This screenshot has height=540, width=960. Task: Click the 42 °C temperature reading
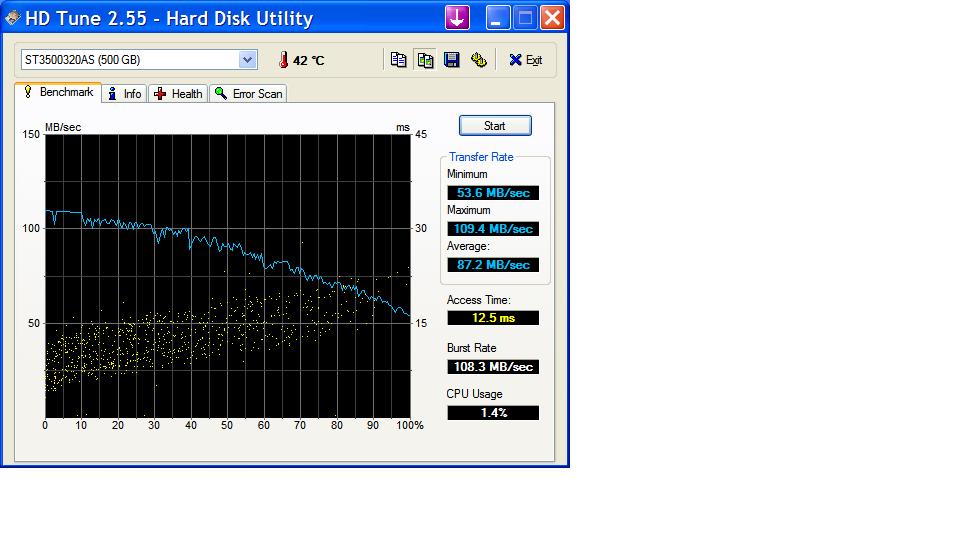pyautogui.click(x=309, y=61)
